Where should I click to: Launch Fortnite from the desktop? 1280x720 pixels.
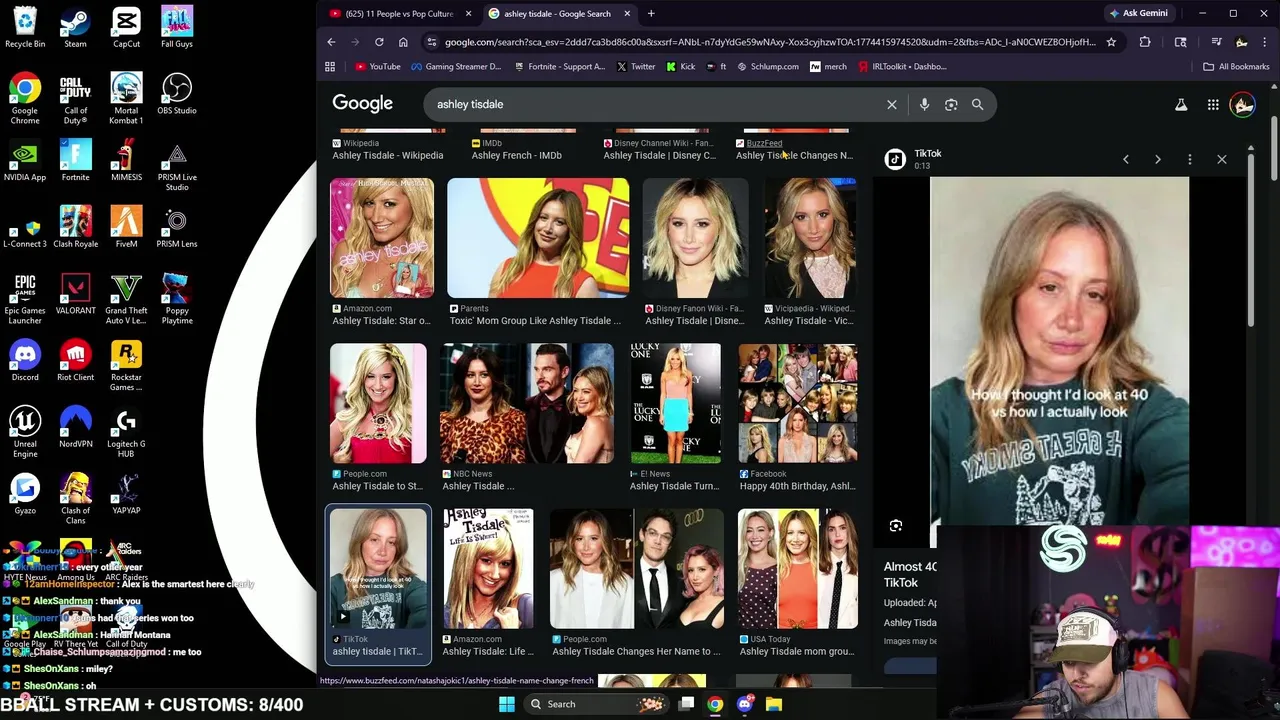[75, 161]
